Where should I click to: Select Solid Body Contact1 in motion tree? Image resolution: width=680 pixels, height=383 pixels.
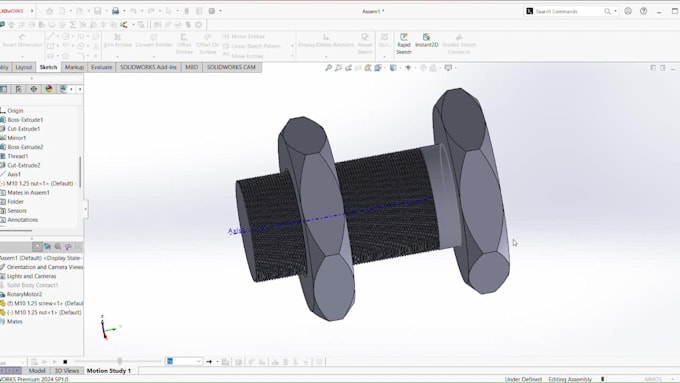coord(33,285)
